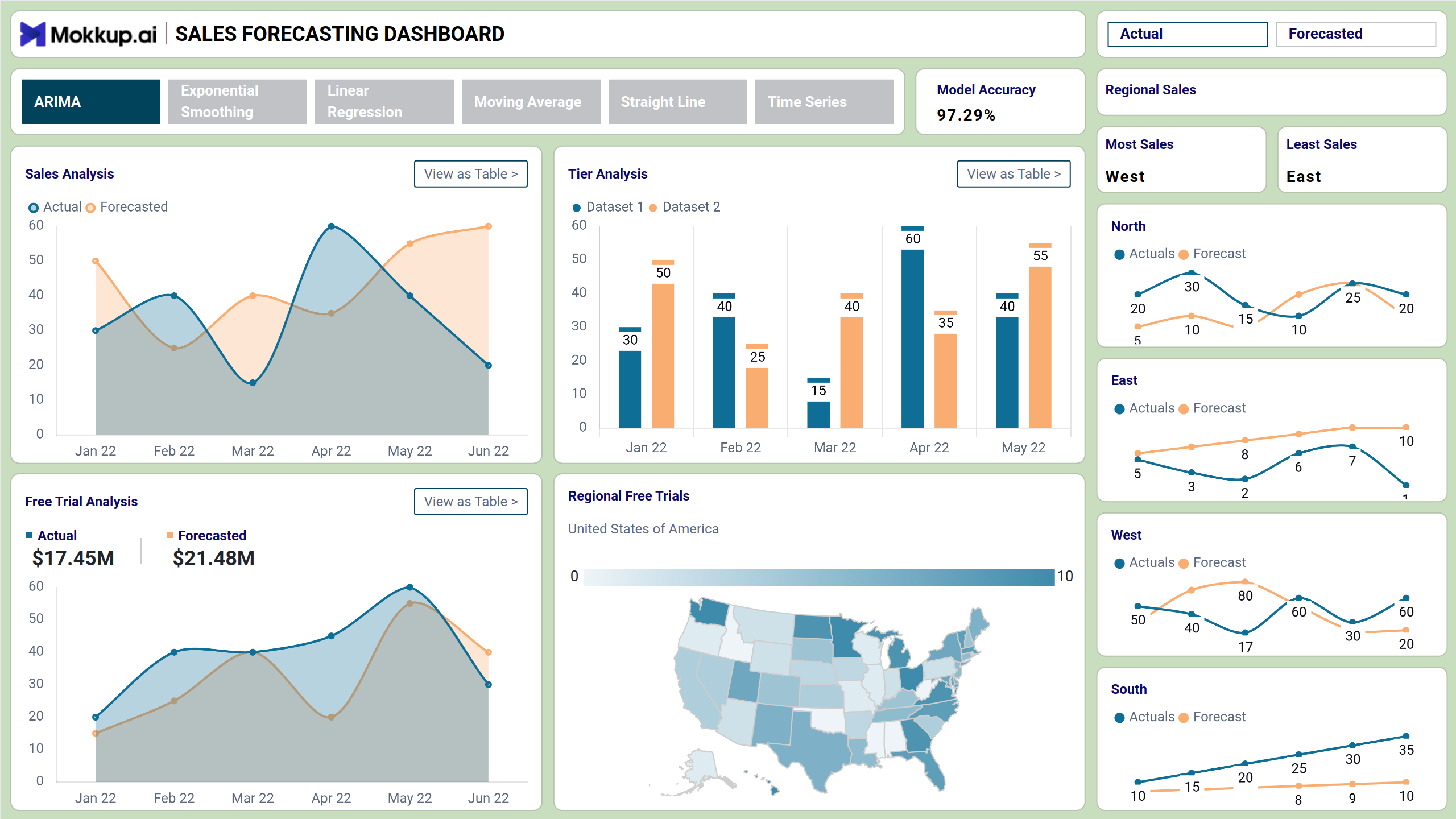The height and width of the screenshot is (819, 1456).
Task: Click North chart Forecast legend dot
Action: (1184, 254)
